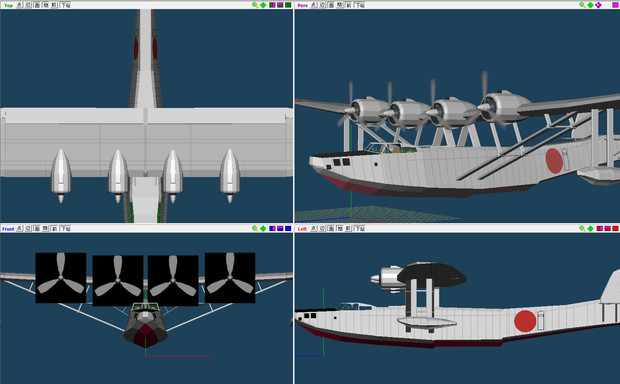Viewport: 620px width, 384px height.
Task: Click the 下絵 button in Top view
Action: (65, 5)
